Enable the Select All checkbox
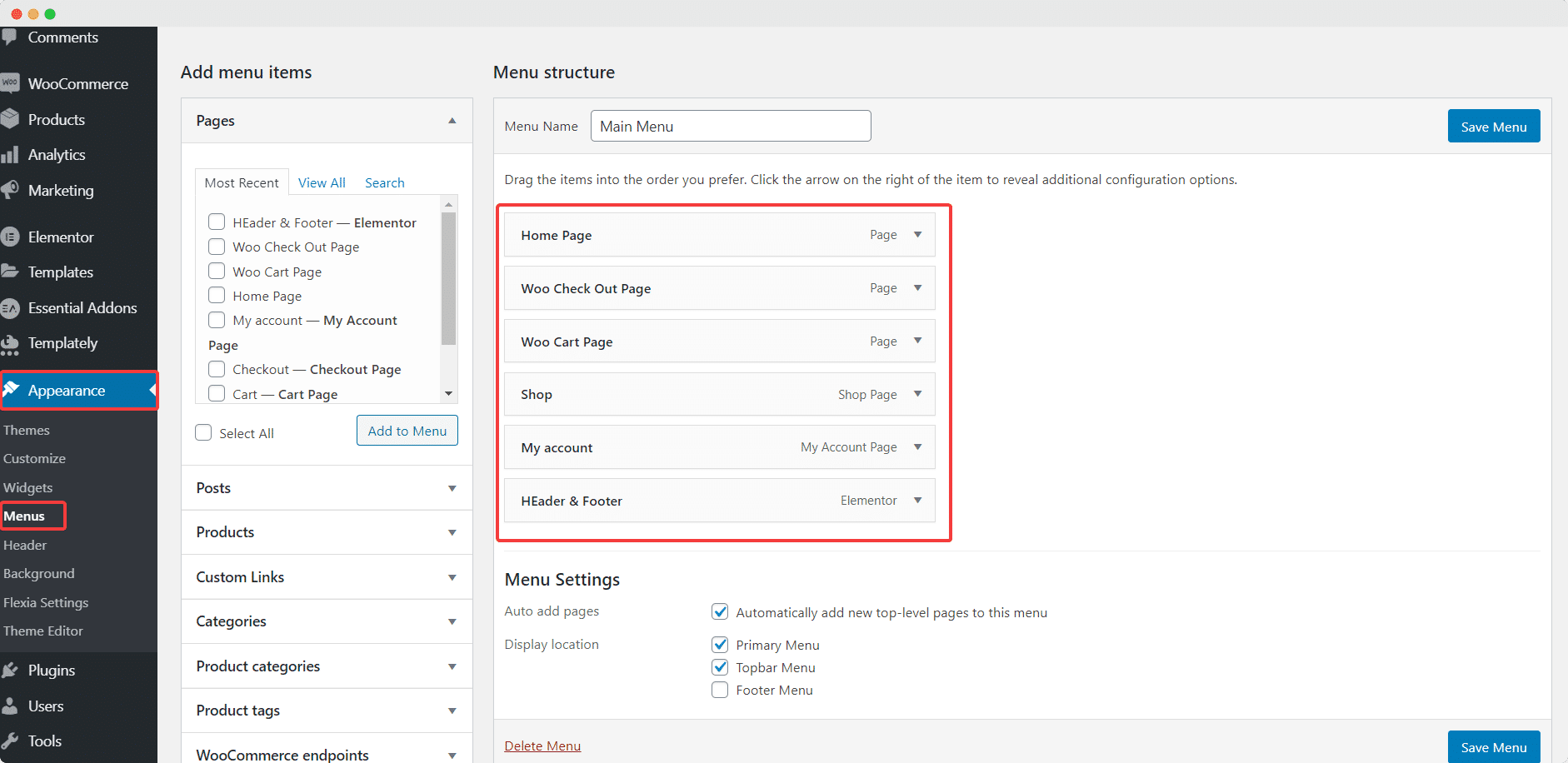The width and height of the screenshot is (1568, 763). [x=202, y=431]
